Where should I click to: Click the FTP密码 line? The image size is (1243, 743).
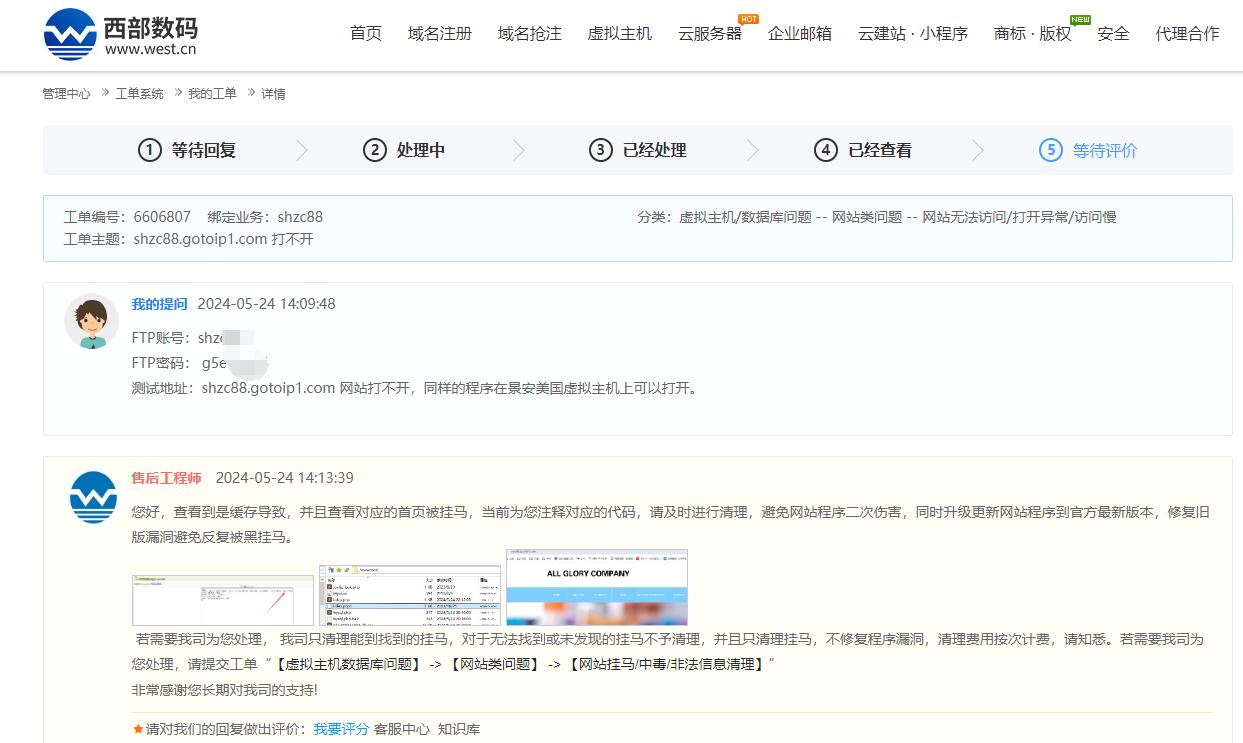point(200,363)
